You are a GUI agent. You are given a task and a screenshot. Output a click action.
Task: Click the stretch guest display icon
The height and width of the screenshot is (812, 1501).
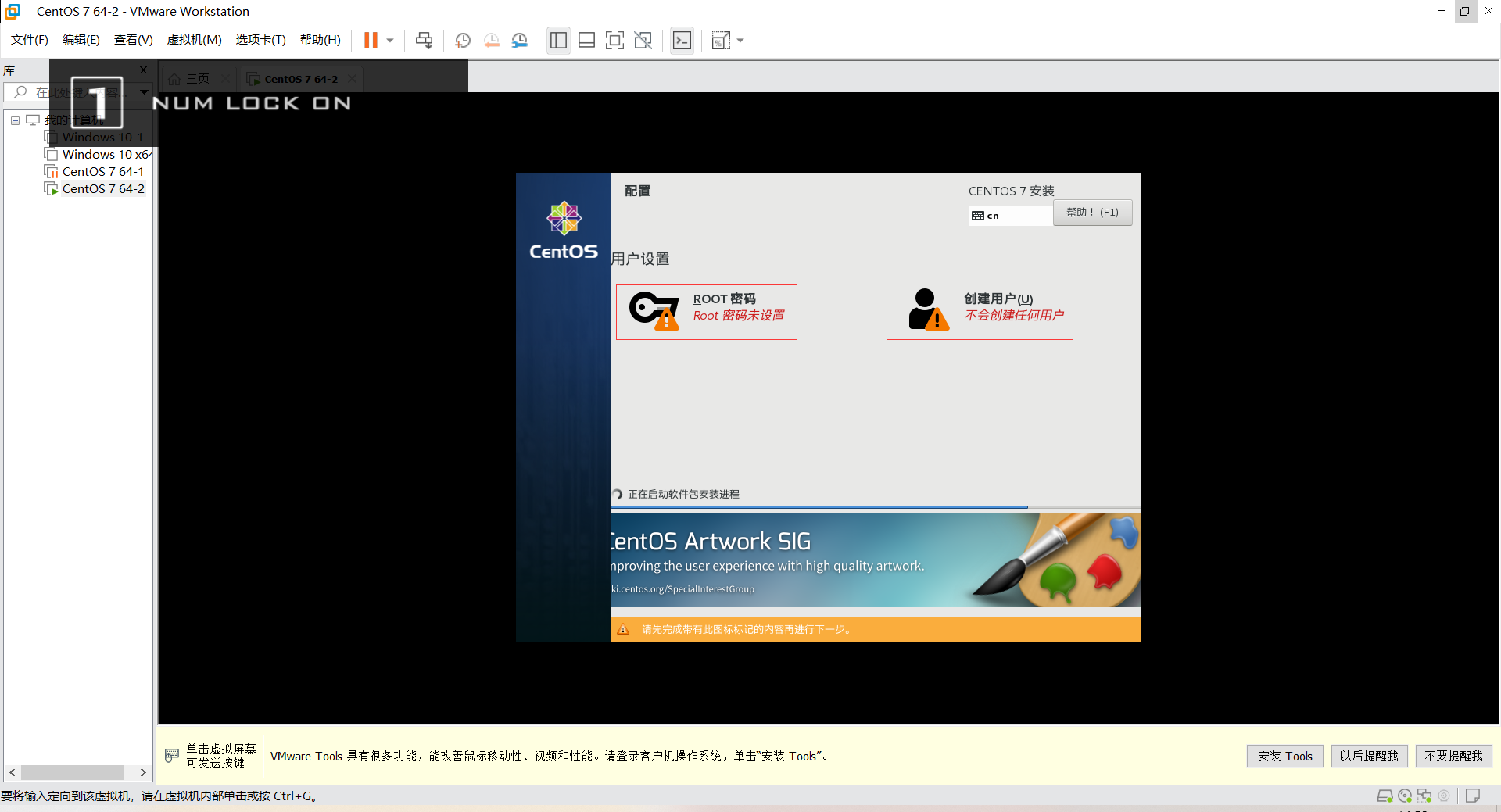pos(721,40)
